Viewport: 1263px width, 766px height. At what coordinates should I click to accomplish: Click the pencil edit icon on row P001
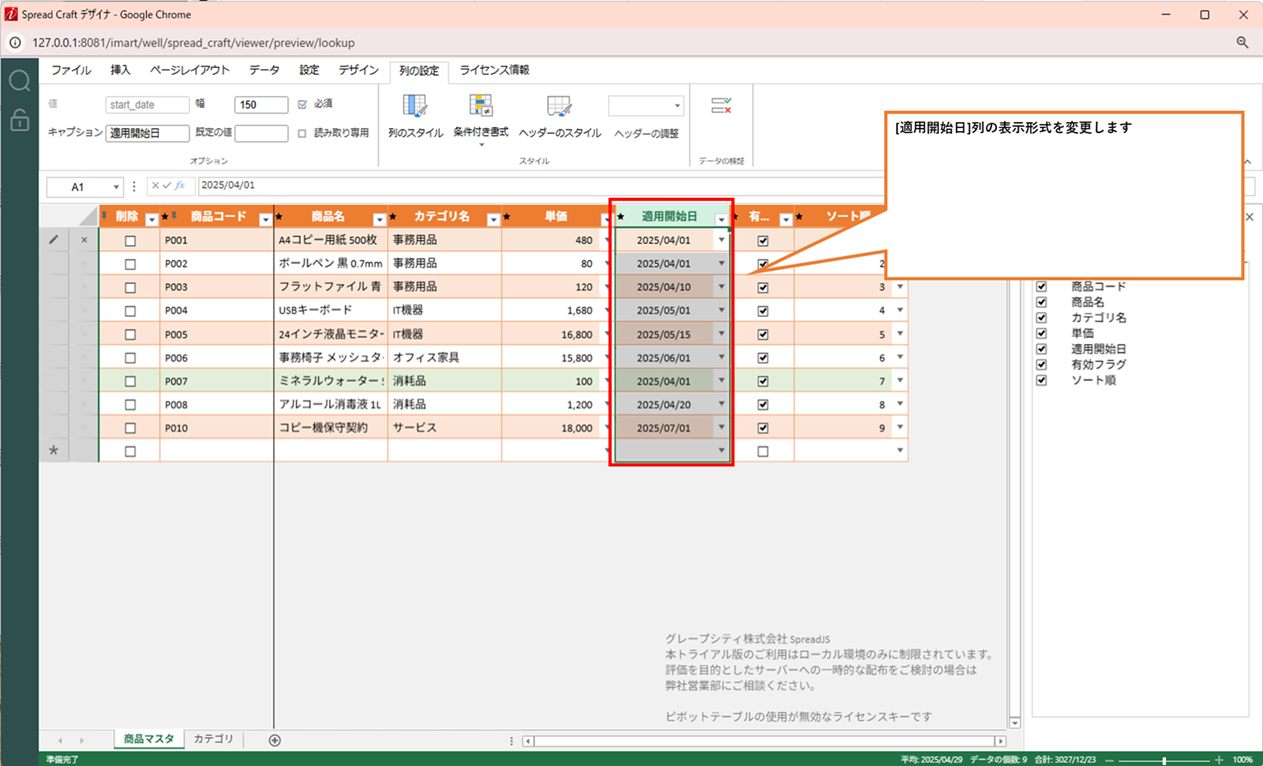pyautogui.click(x=54, y=240)
